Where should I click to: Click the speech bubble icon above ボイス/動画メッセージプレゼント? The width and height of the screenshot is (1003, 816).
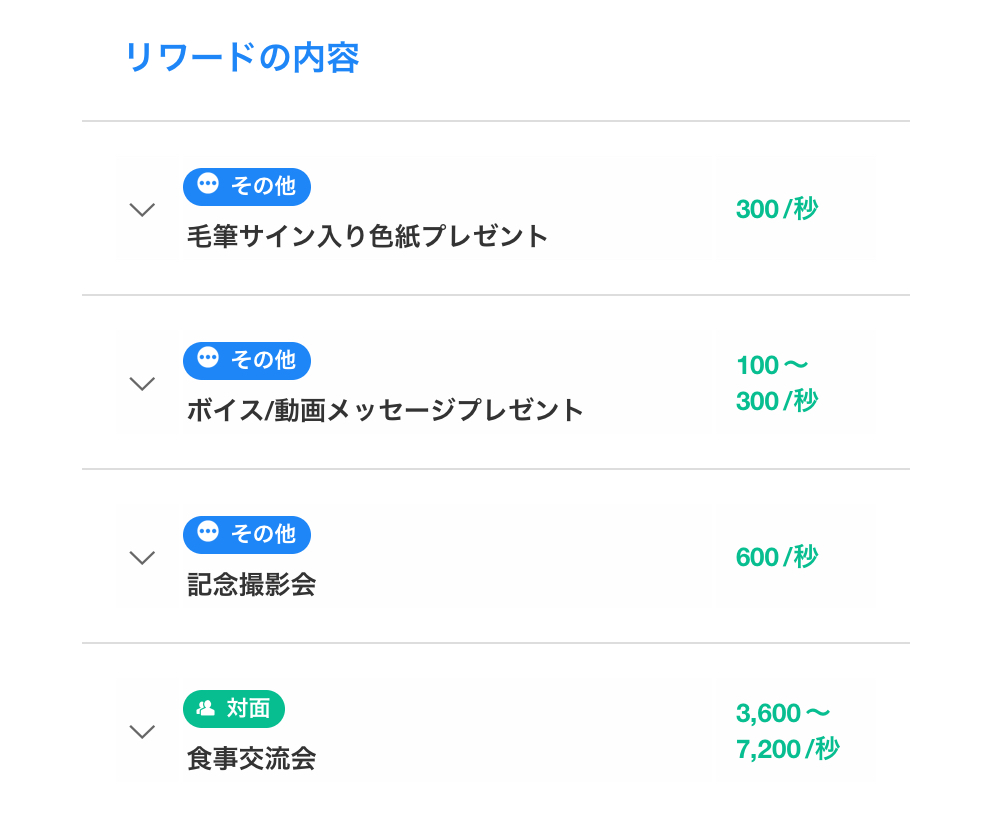click(x=208, y=358)
